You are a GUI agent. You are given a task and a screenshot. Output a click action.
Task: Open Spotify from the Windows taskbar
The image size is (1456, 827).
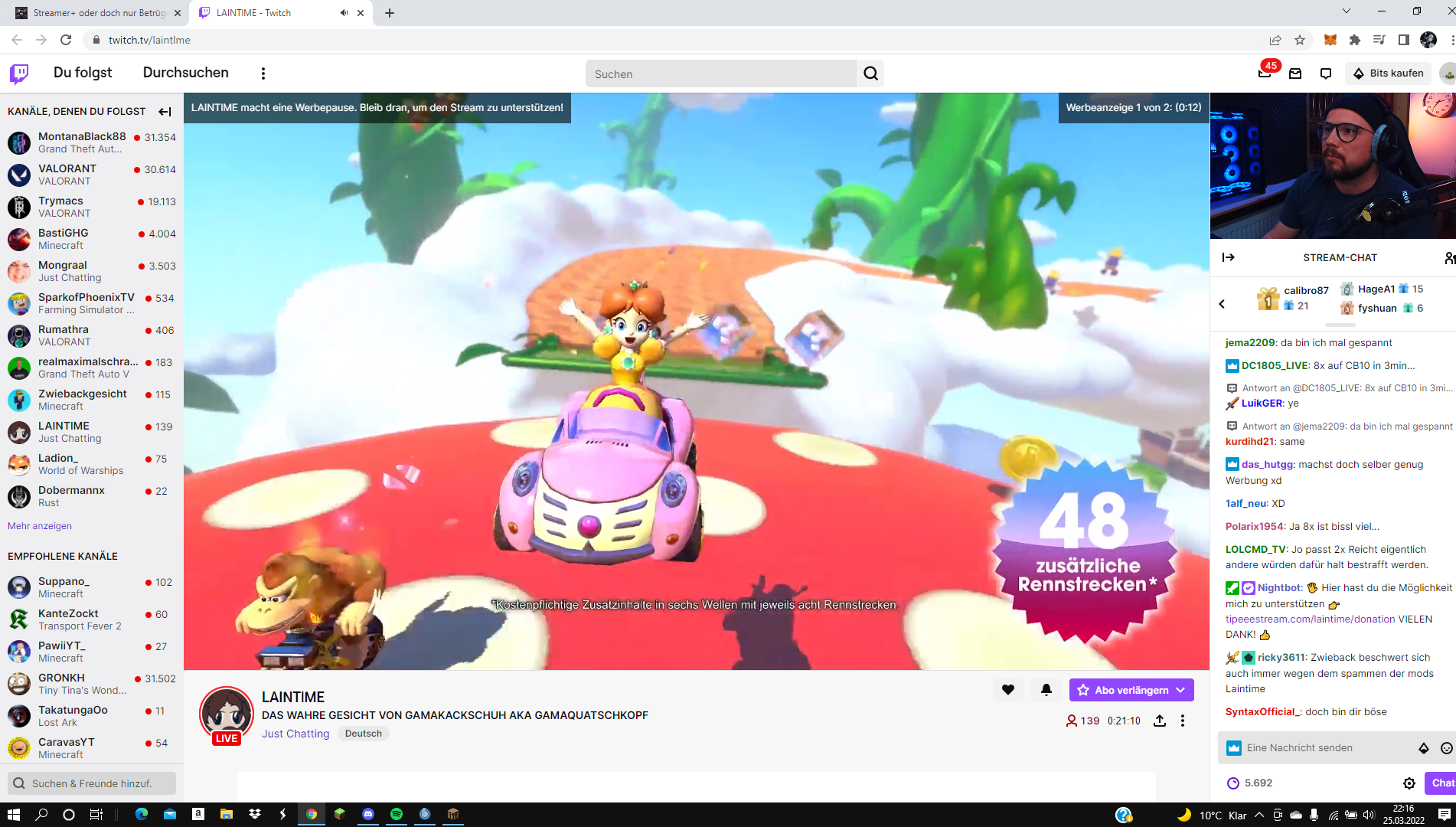(x=397, y=814)
